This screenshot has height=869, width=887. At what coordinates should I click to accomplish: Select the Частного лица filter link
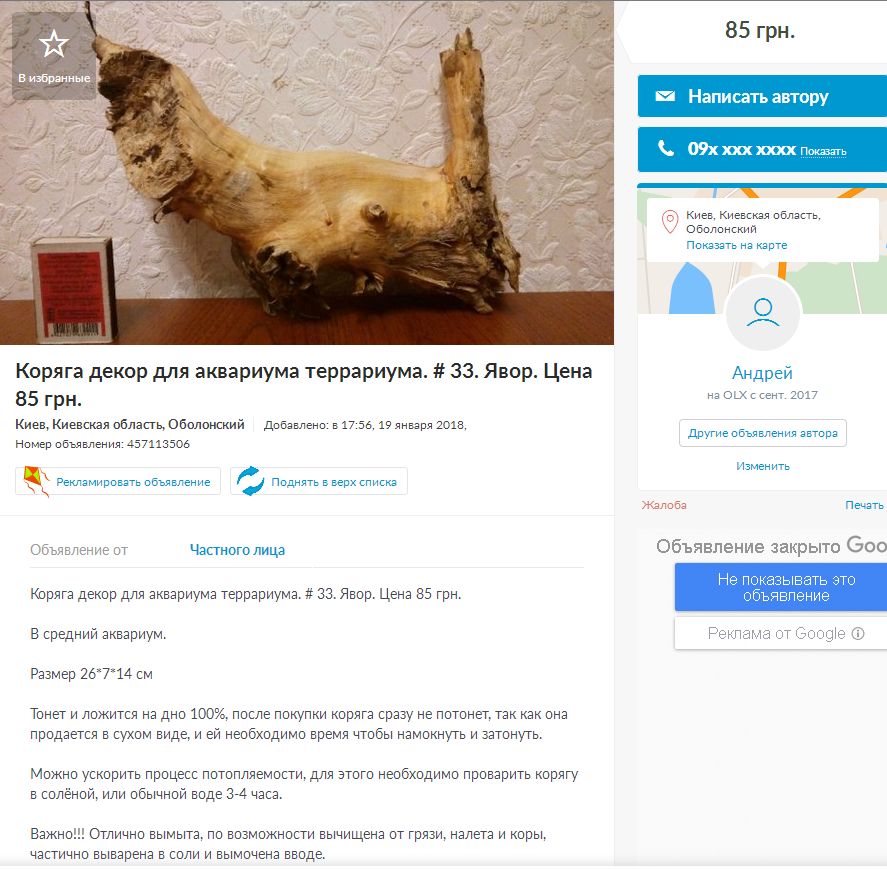[x=237, y=550]
